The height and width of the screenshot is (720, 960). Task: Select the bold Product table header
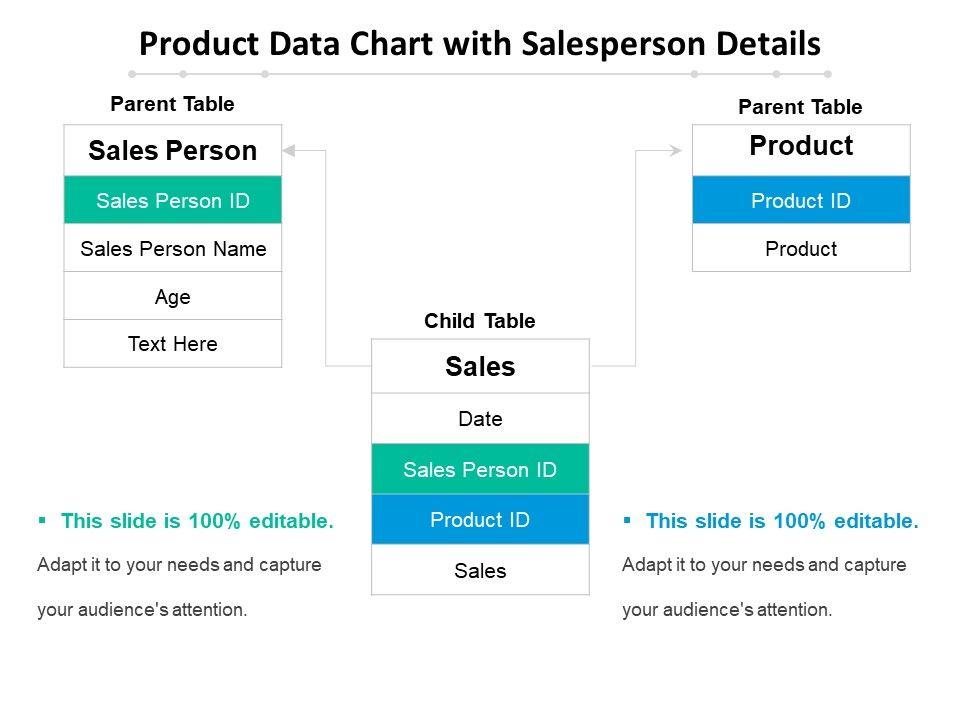pyautogui.click(x=801, y=146)
